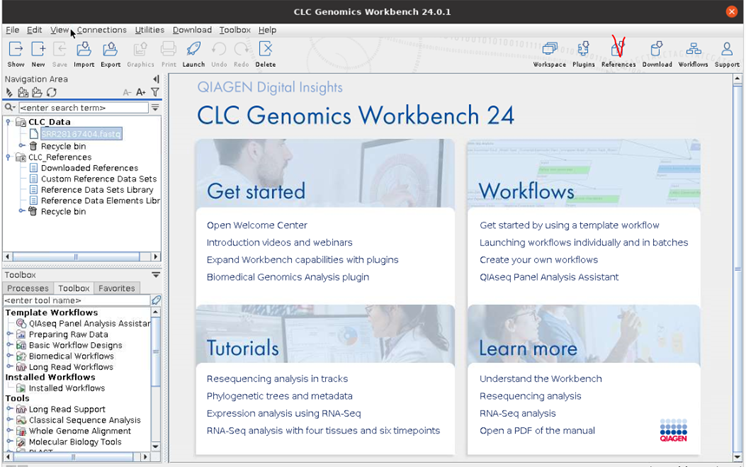Click the Save toolbar icon

(59, 49)
